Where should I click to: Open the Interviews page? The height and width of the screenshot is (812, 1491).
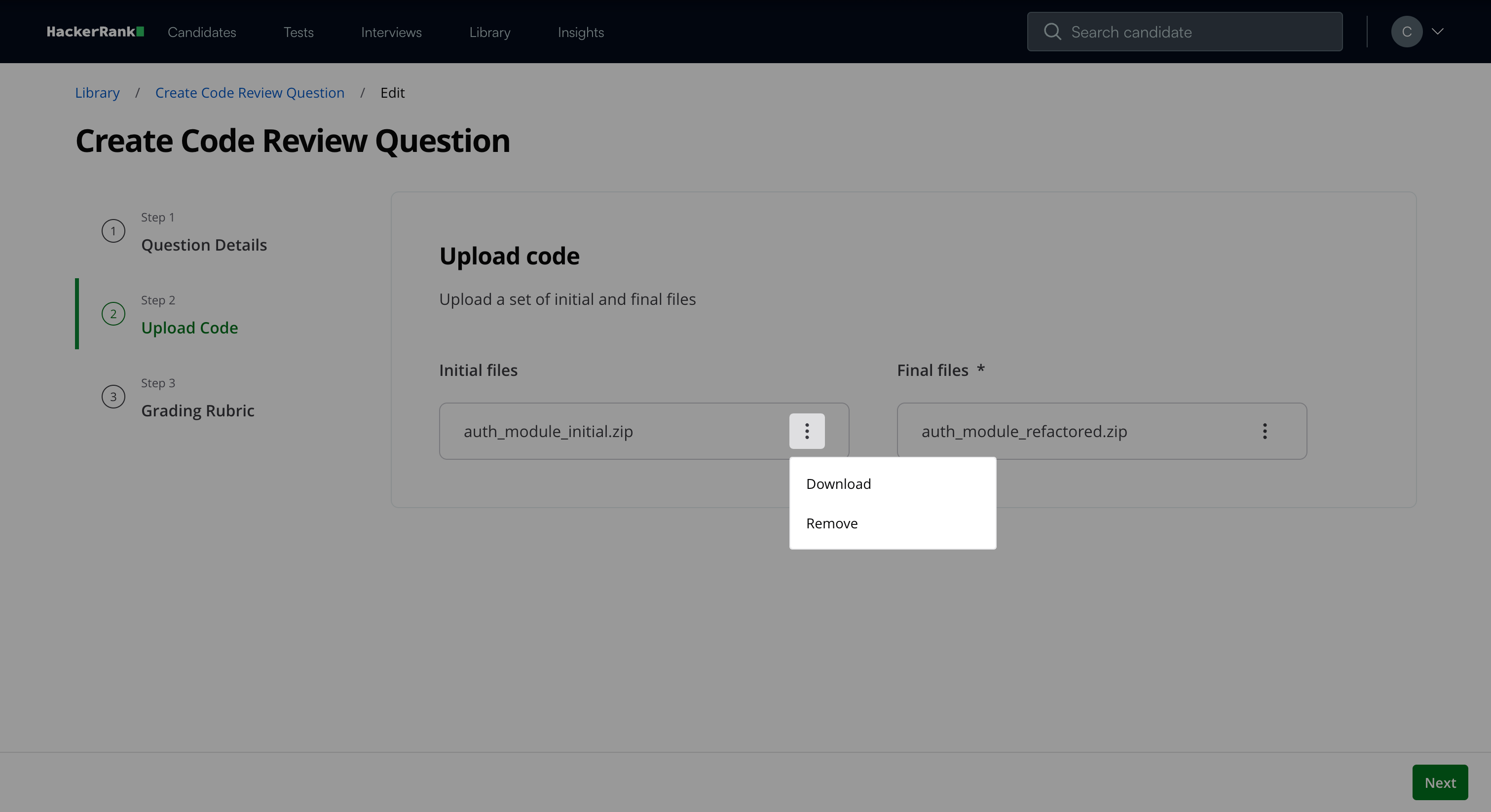(x=391, y=33)
